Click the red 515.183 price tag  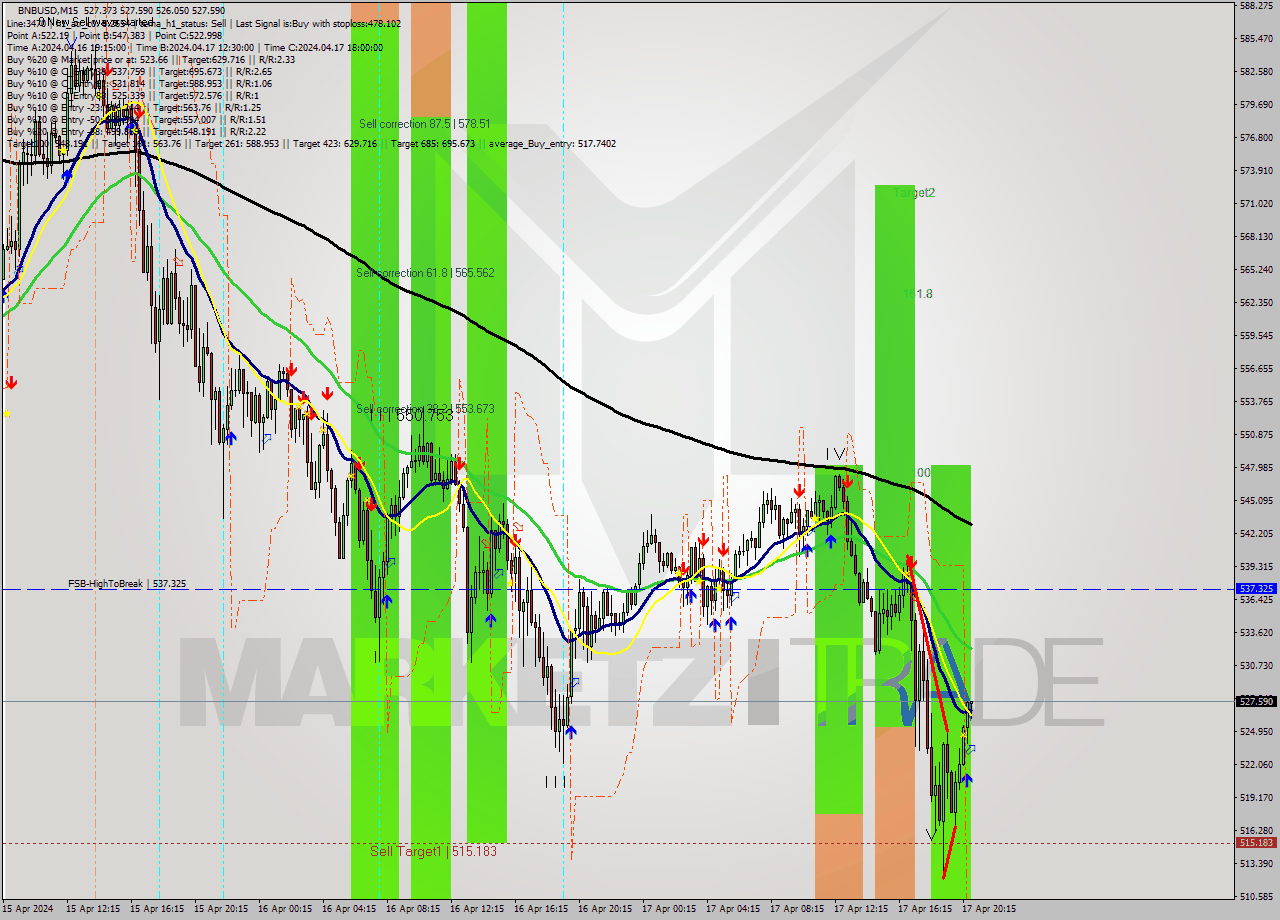point(1256,843)
